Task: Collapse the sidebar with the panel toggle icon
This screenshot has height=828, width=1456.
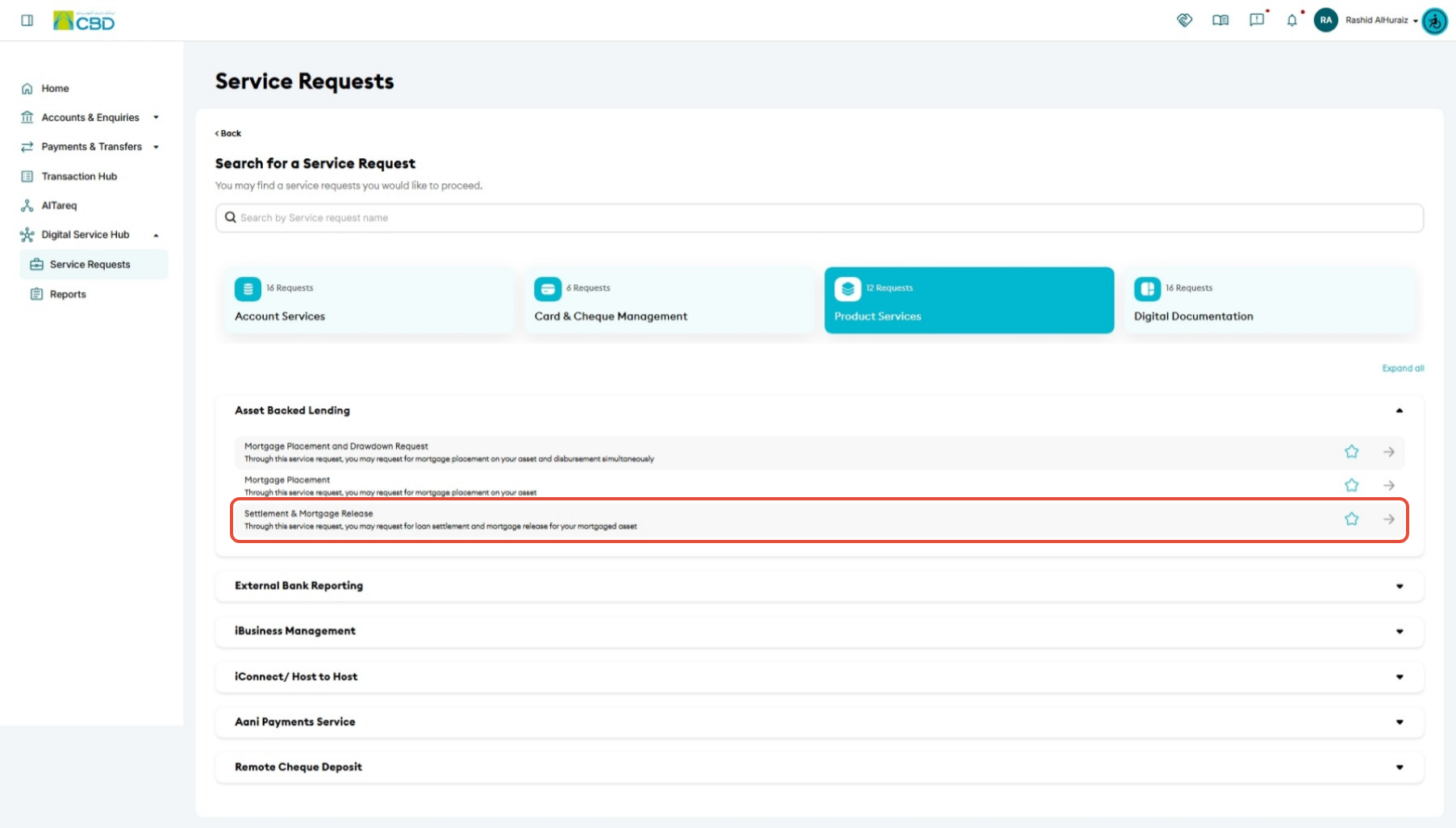Action: tap(27, 20)
